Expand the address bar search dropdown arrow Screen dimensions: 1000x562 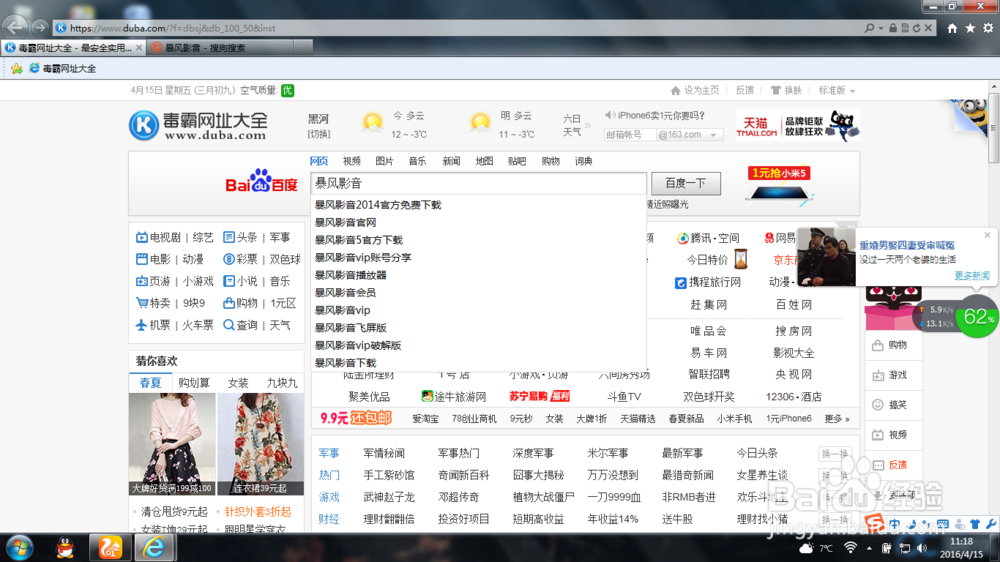881,28
